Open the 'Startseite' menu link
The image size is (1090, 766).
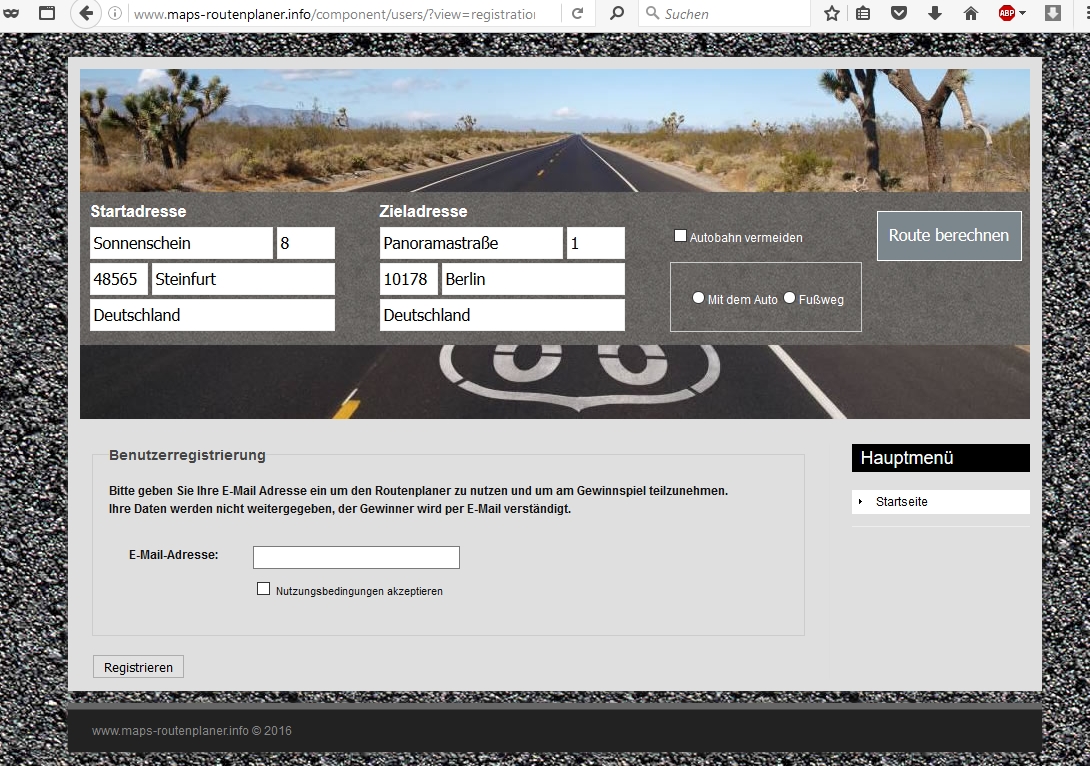(902, 502)
